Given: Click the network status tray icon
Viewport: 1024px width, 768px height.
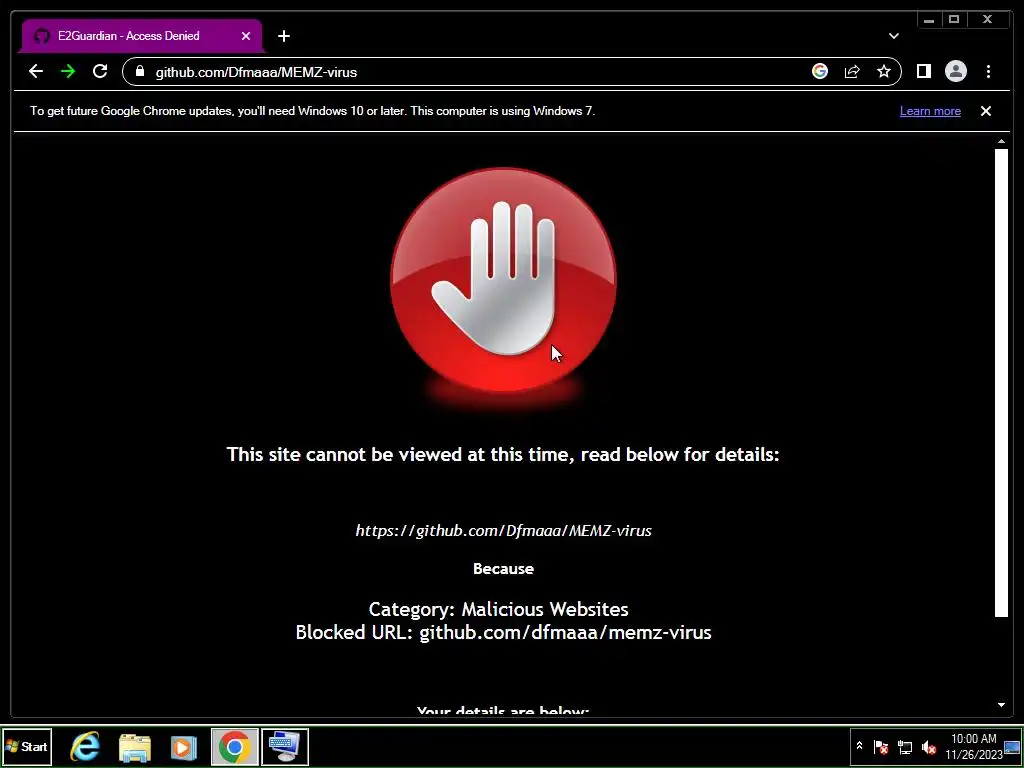Looking at the screenshot, I should [904, 746].
